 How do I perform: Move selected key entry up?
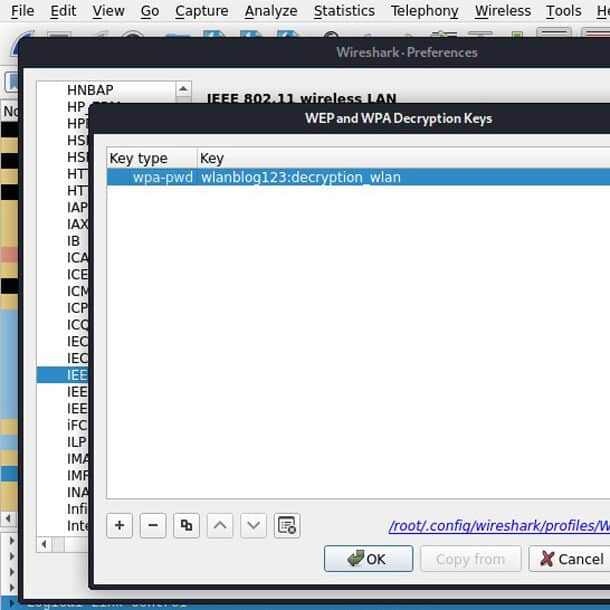click(x=220, y=525)
